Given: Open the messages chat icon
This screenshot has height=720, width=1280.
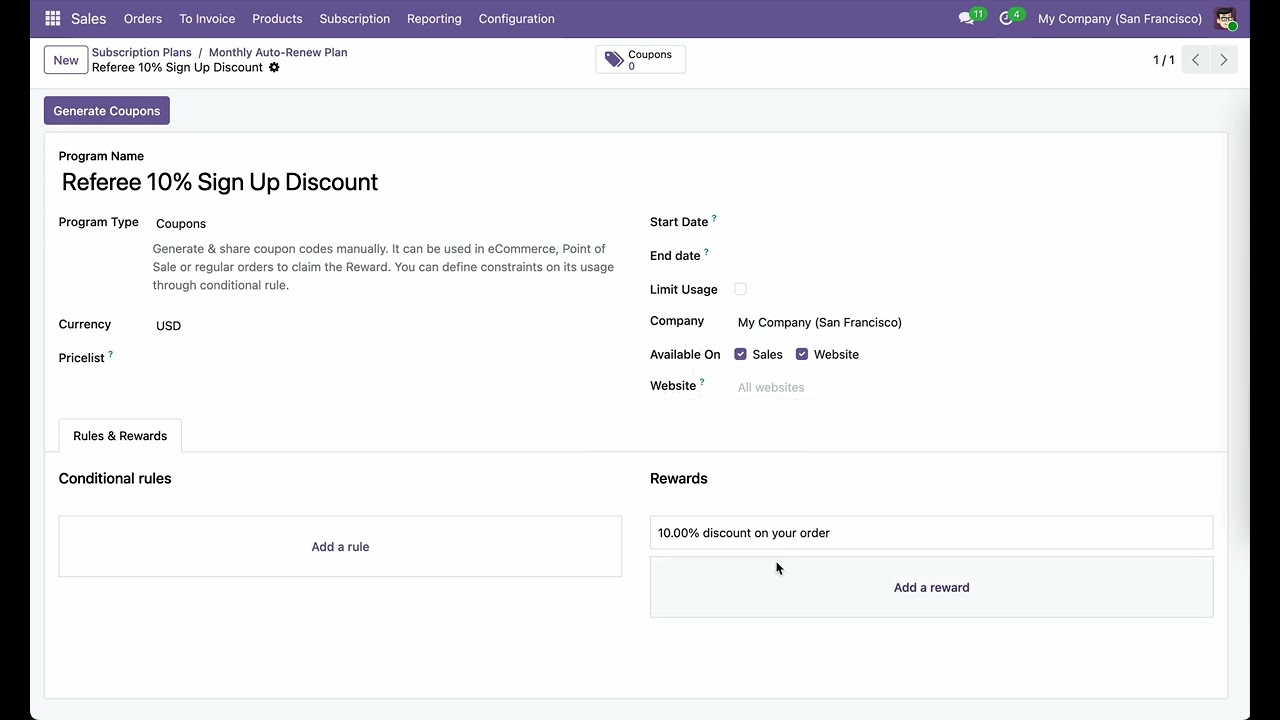Looking at the screenshot, I should 966,19.
